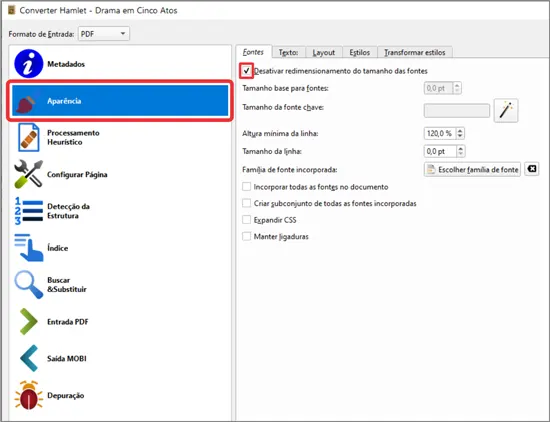
Task: Open the Índice section icon
Action: [28, 248]
